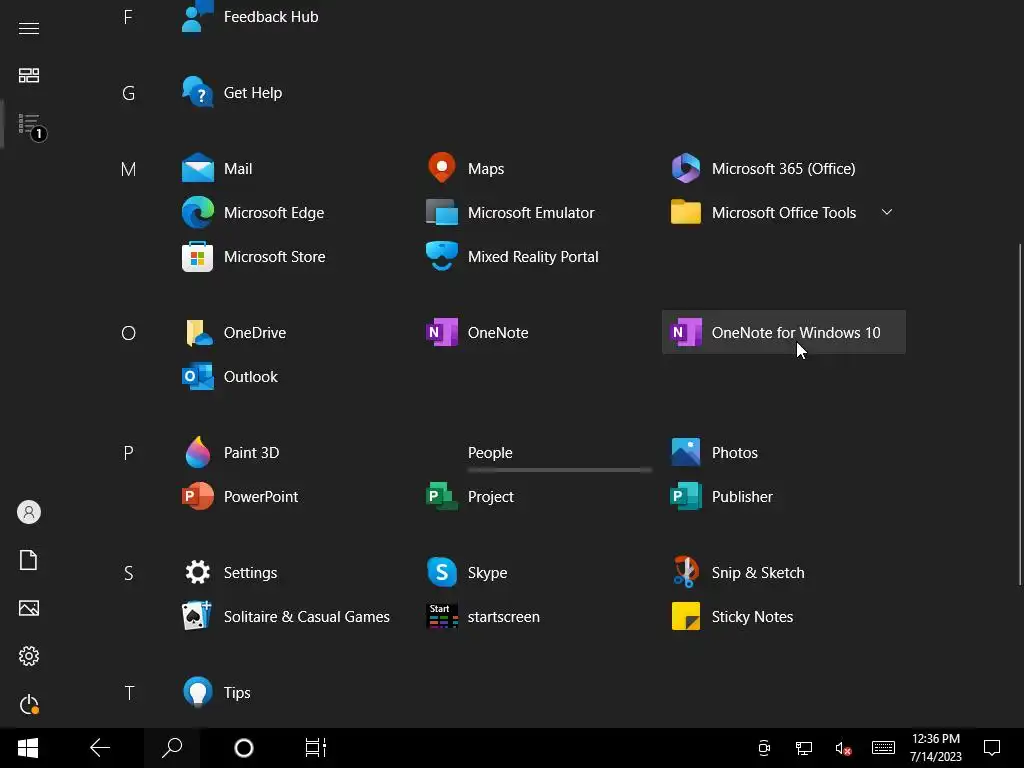Launch the OneNote app icon
This screenshot has height=768, width=1024.
(x=441, y=332)
